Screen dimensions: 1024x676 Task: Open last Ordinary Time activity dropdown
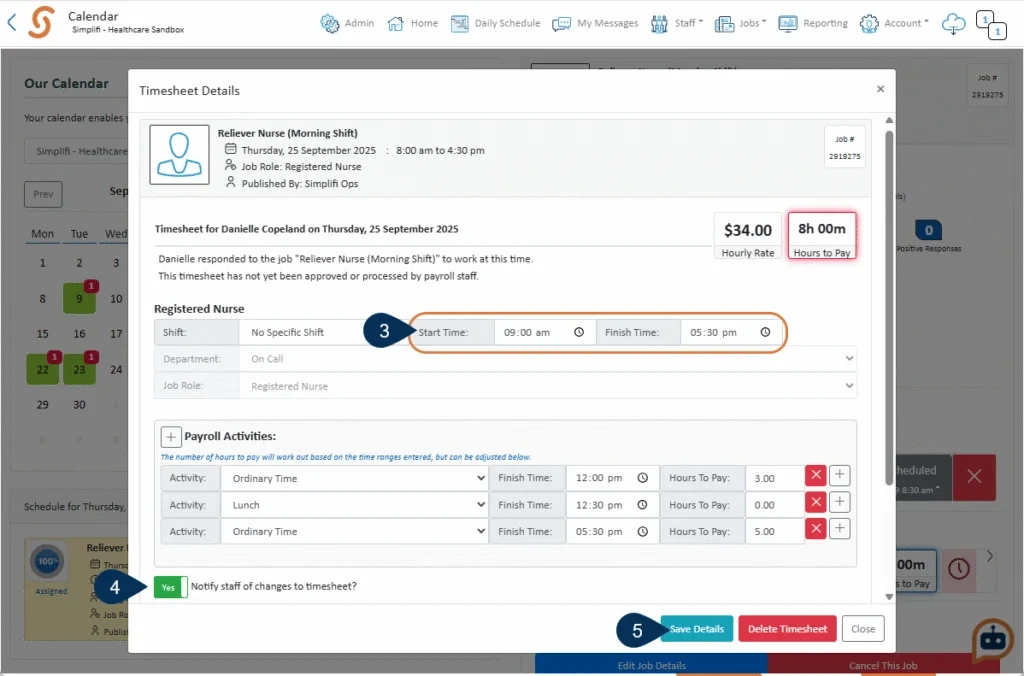[x=354, y=532]
